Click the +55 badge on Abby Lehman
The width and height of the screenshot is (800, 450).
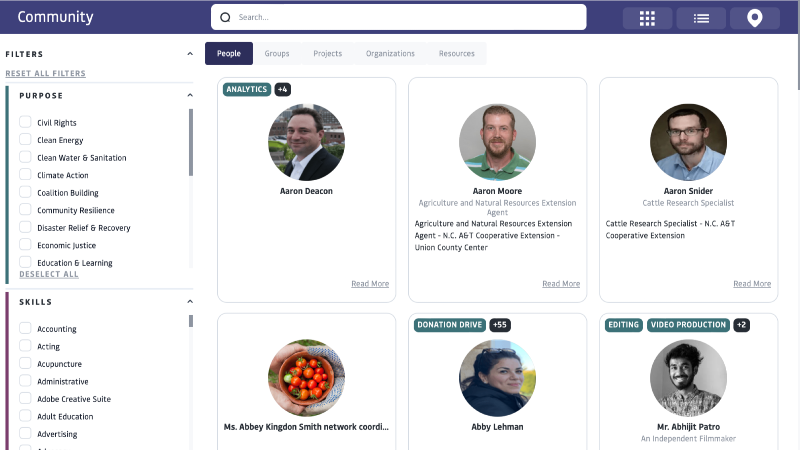[500, 325]
